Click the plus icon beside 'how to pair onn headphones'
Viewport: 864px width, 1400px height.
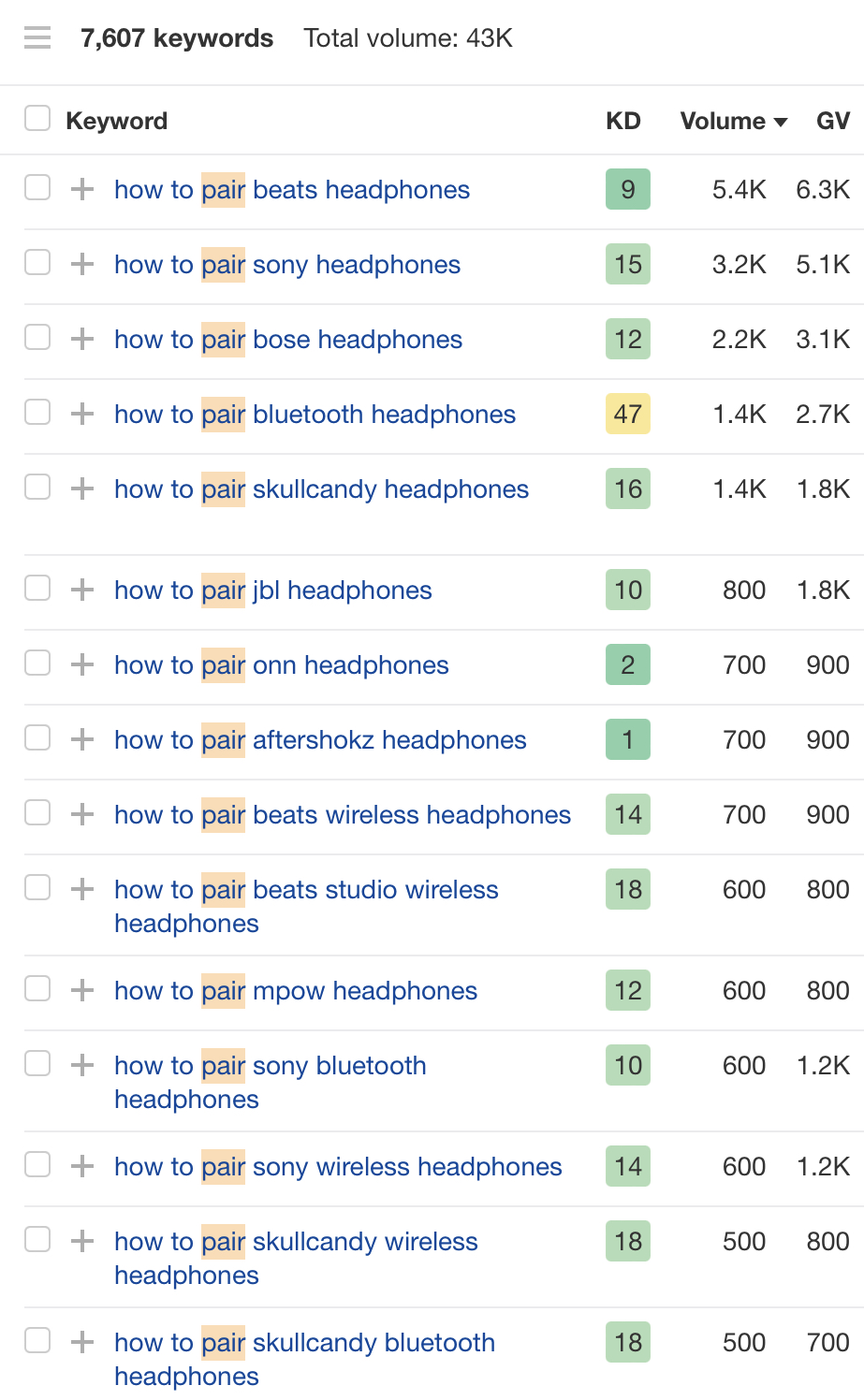(82, 664)
